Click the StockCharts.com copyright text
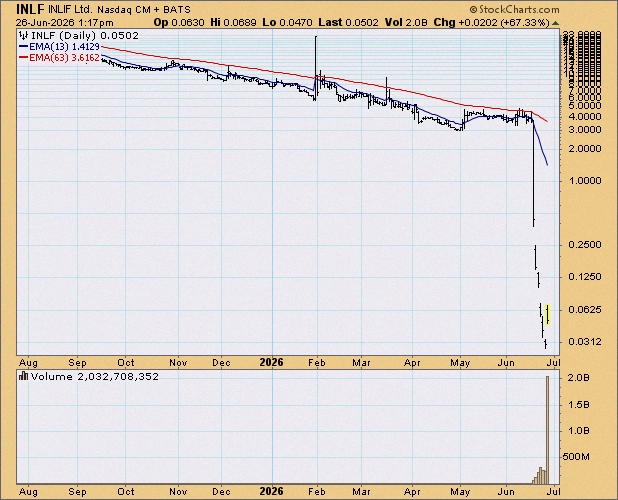Screen dimensions: 618x500 click(x=514, y=9)
